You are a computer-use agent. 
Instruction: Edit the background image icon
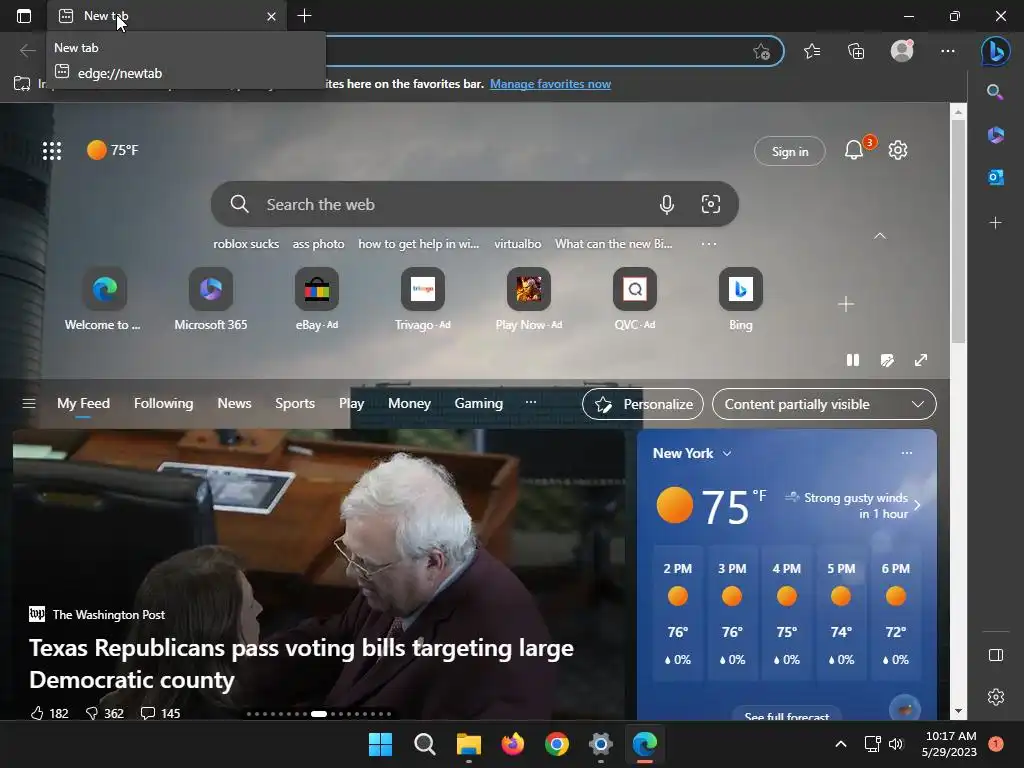coord(887,360)
